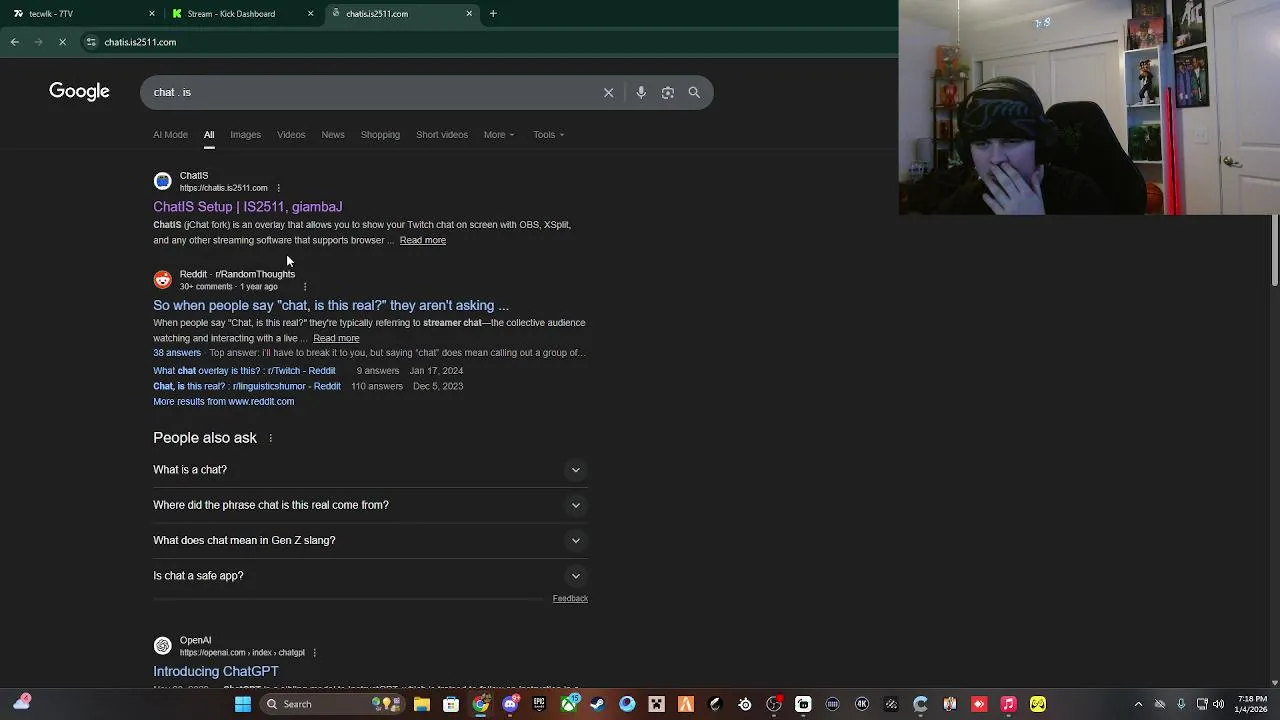Open Steam from the taskbar
The width and height of the screenshot is (1280, 720).
(598, 704)
